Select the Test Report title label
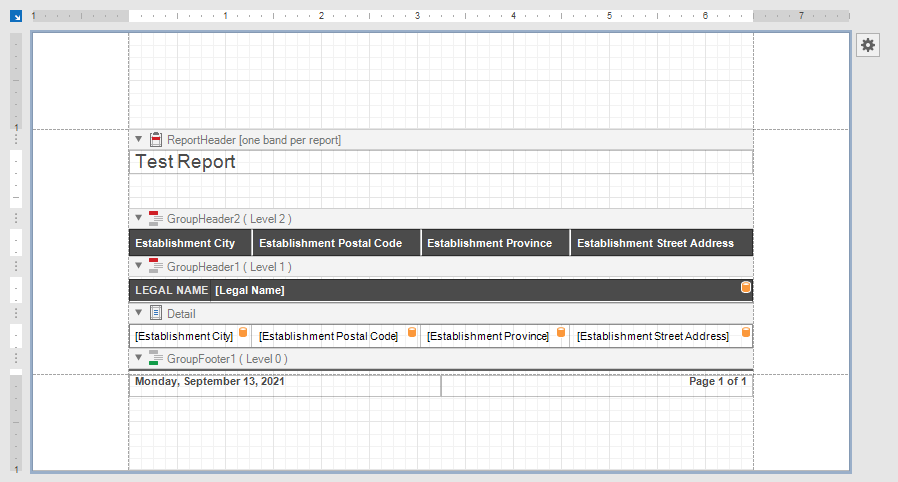The width and height of the screenshot is (898, 482). tap(440, 162)
